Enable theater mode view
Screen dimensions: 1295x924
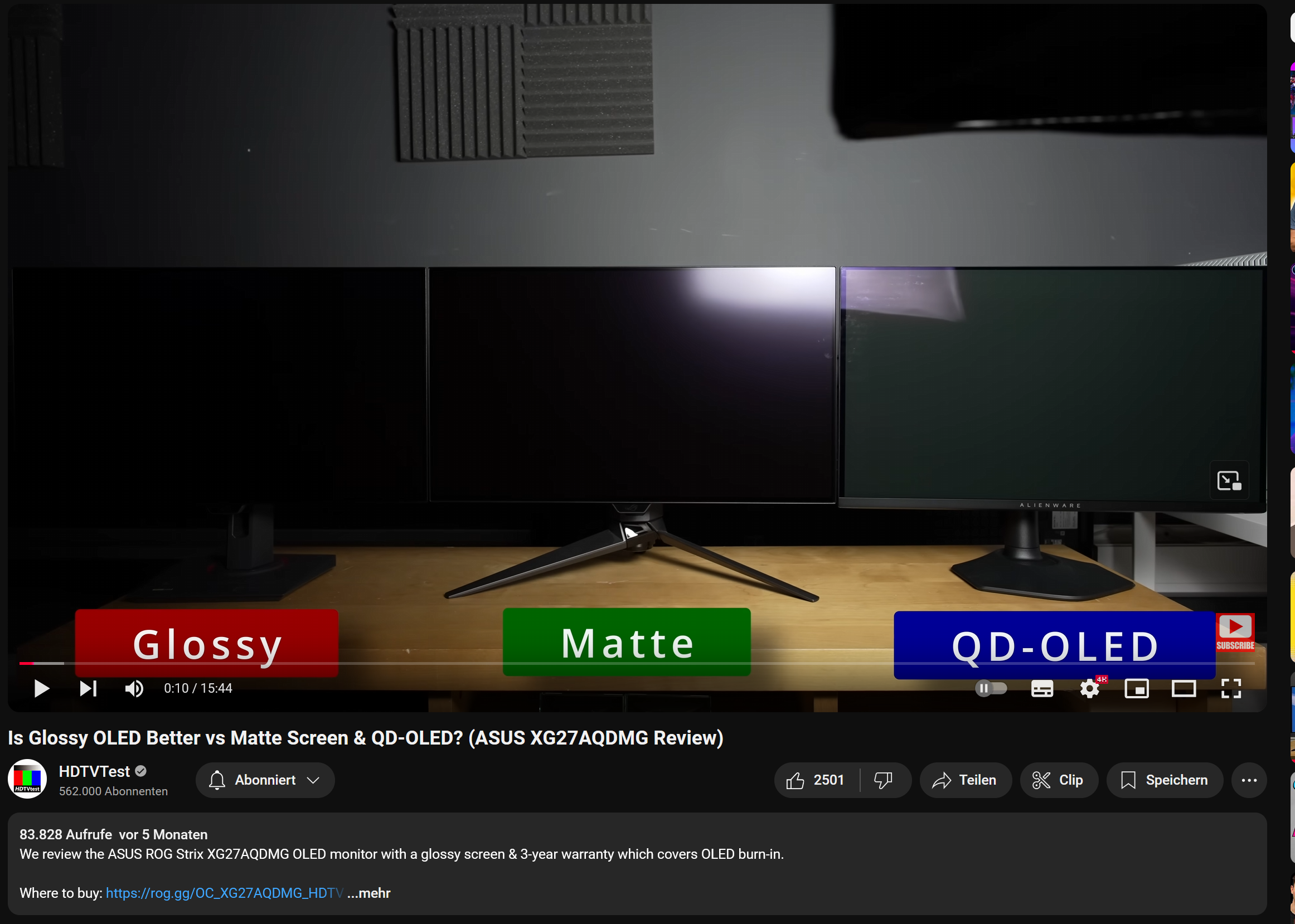(x=1184, y=688)
